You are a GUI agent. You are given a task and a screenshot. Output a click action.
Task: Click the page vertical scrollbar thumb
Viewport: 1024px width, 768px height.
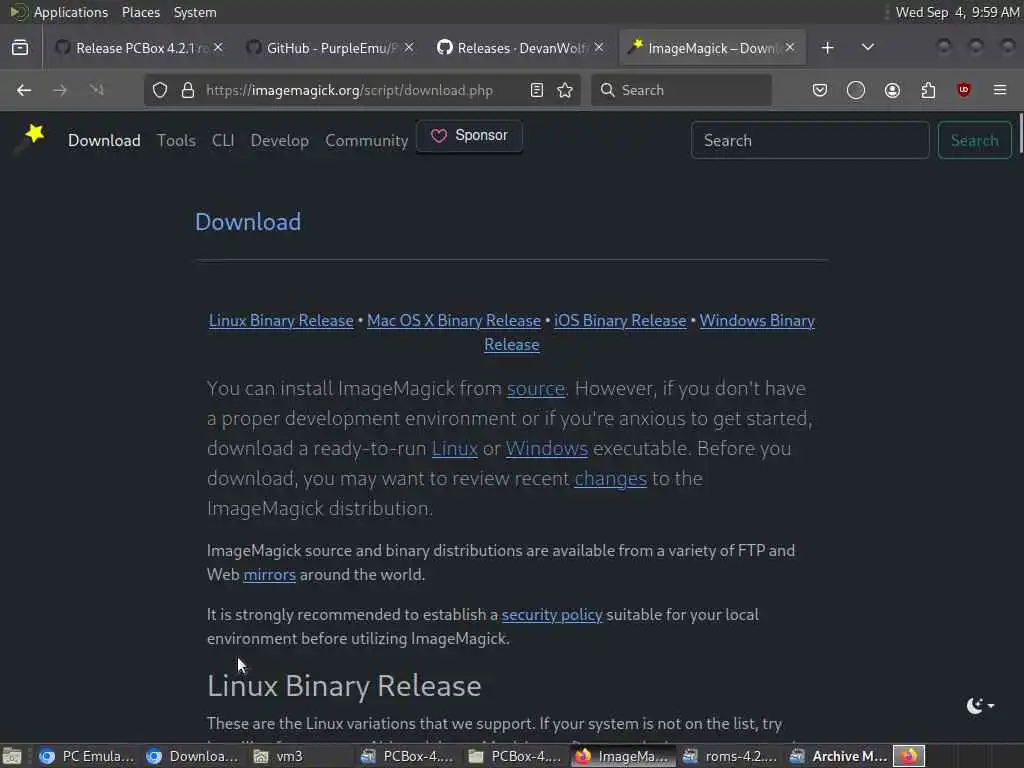coord(1020,135)
